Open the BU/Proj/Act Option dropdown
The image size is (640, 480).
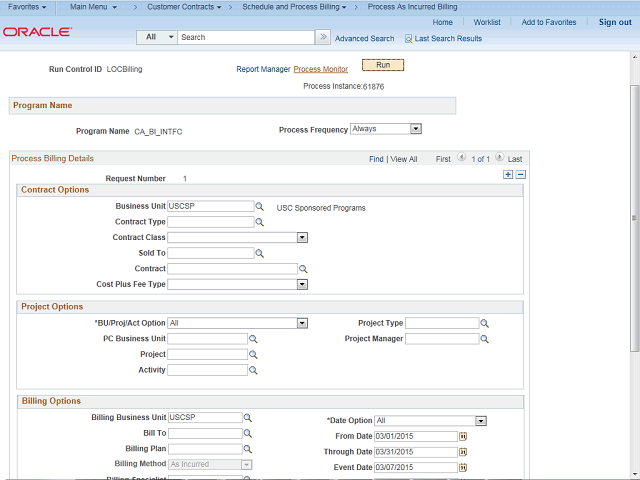(302, 323)
